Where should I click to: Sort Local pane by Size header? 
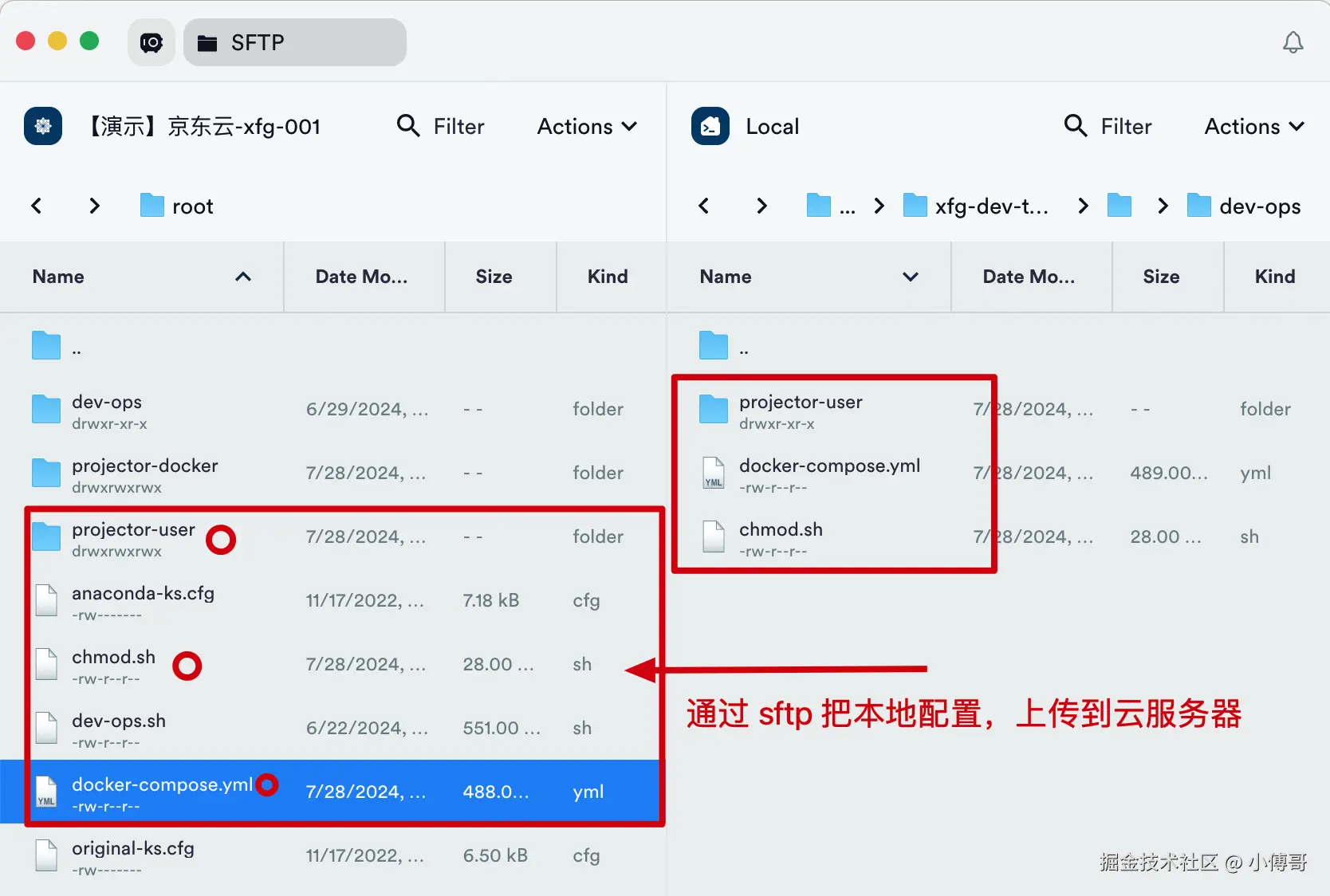1167,277
